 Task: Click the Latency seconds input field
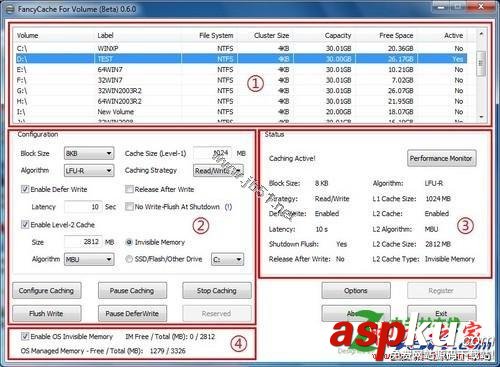coord(83,207)
